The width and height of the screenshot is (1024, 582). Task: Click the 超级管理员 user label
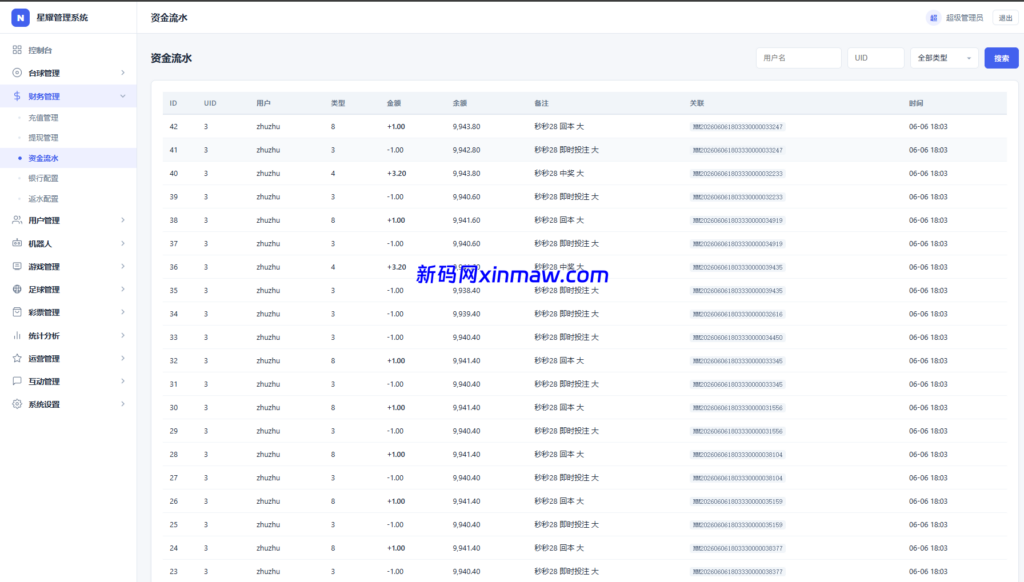pyautogui.click(x=964, y=18)
